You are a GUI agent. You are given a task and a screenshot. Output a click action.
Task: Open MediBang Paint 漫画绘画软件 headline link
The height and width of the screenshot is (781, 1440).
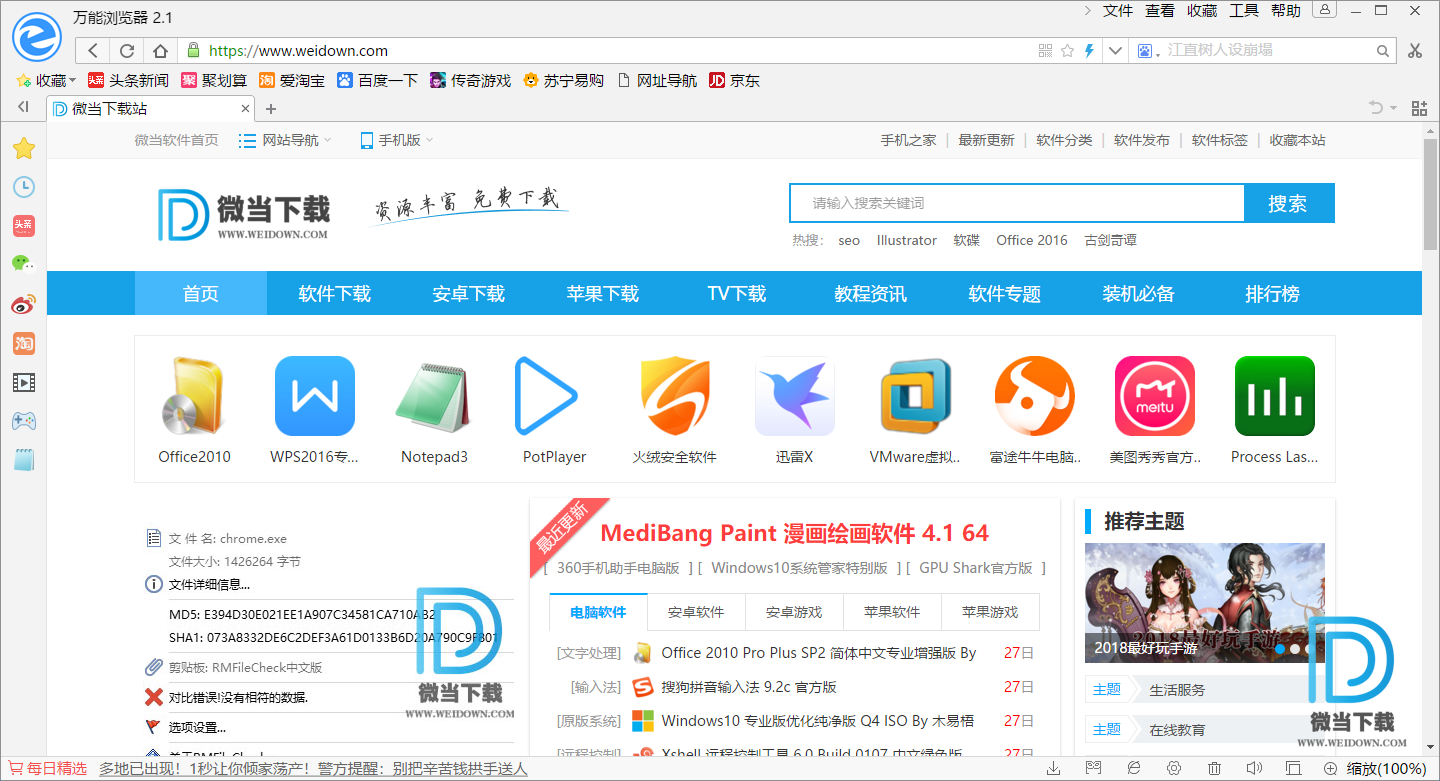point(794,533)
